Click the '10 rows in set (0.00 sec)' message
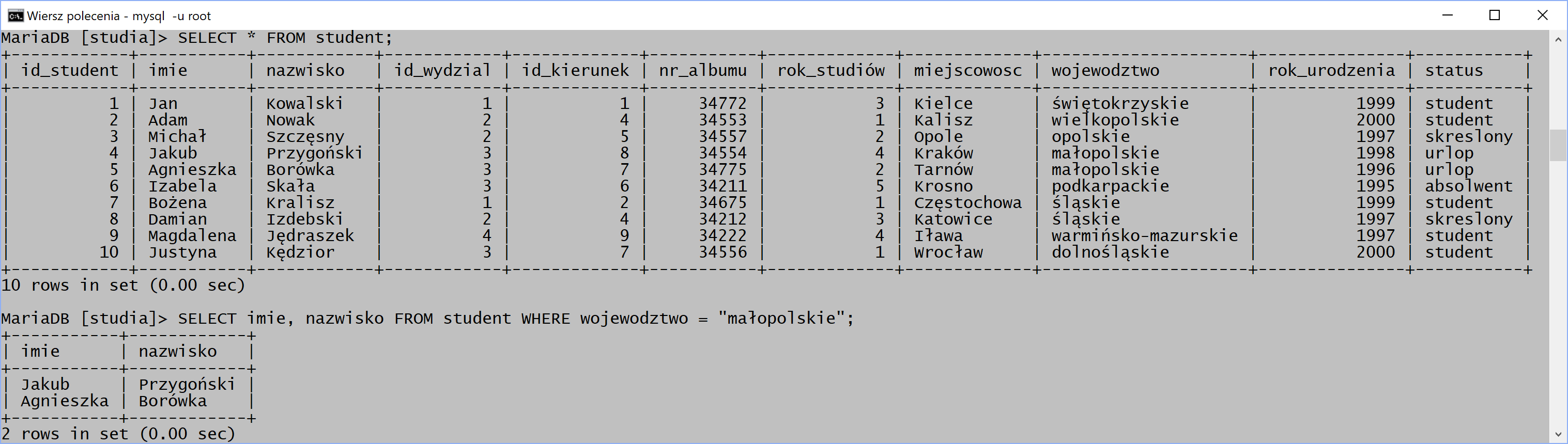 pos(123,286)
